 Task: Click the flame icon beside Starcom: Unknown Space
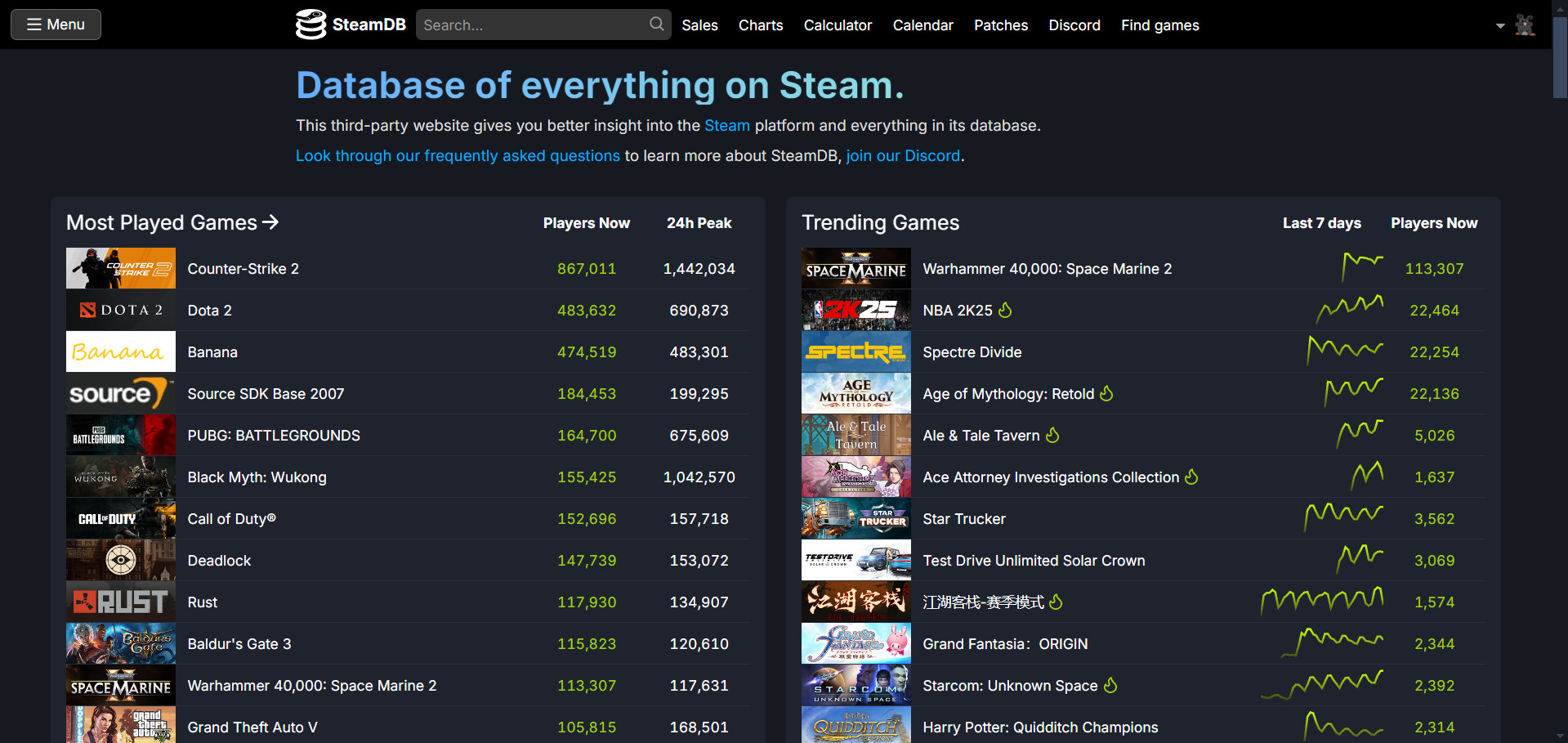point(1110,686)
